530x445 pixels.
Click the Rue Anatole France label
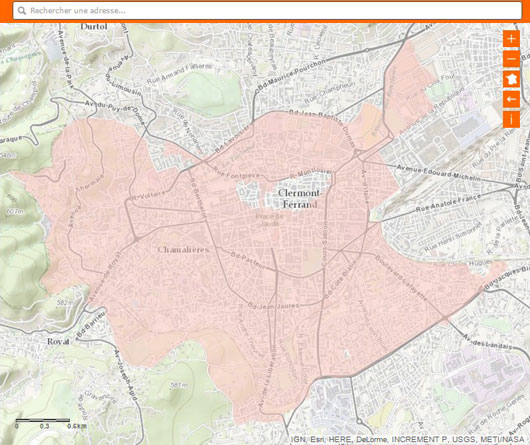pyautogui.click(x=448, y=203)
